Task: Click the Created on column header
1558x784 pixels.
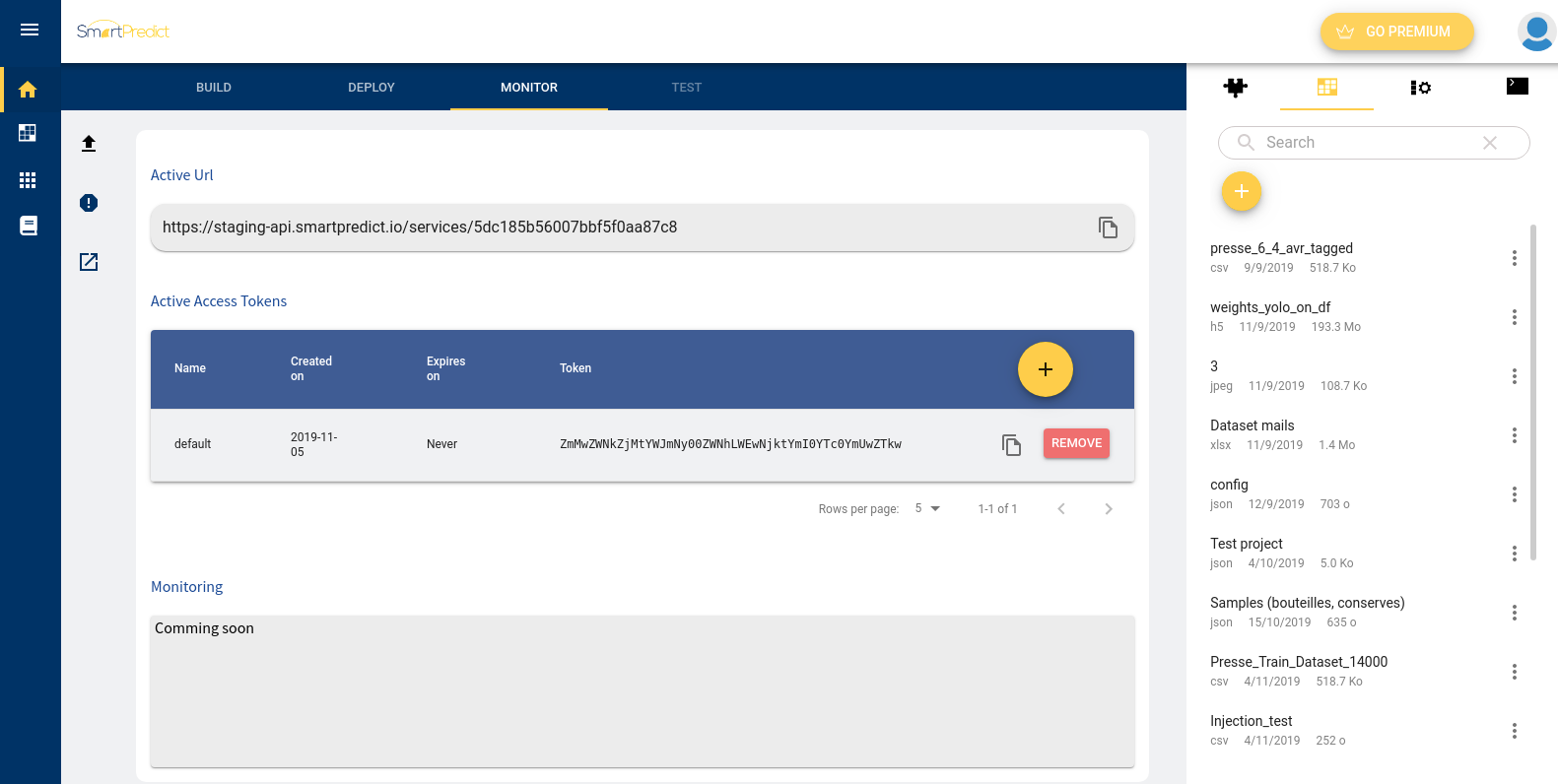Action: 311,368
